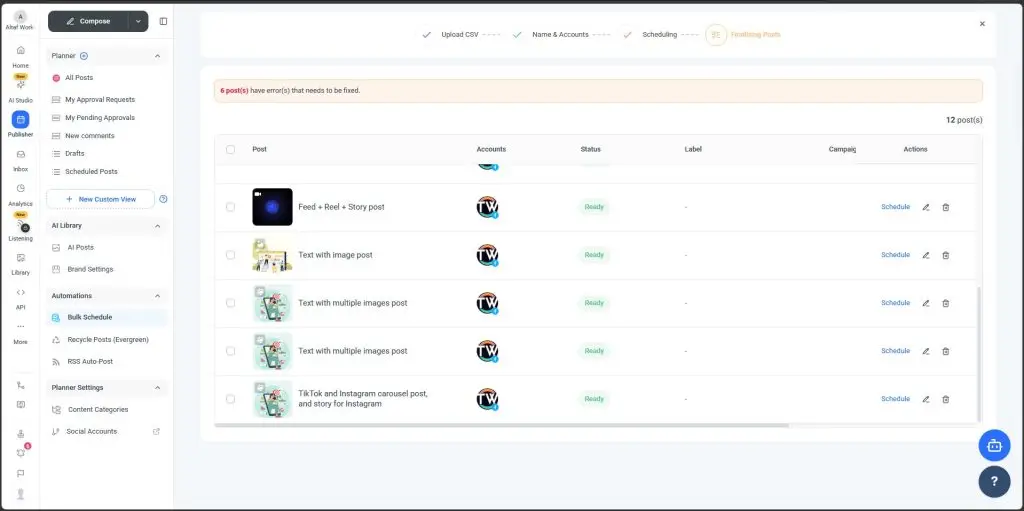Click the Altaf Work workspace avatar

[20, 17]
